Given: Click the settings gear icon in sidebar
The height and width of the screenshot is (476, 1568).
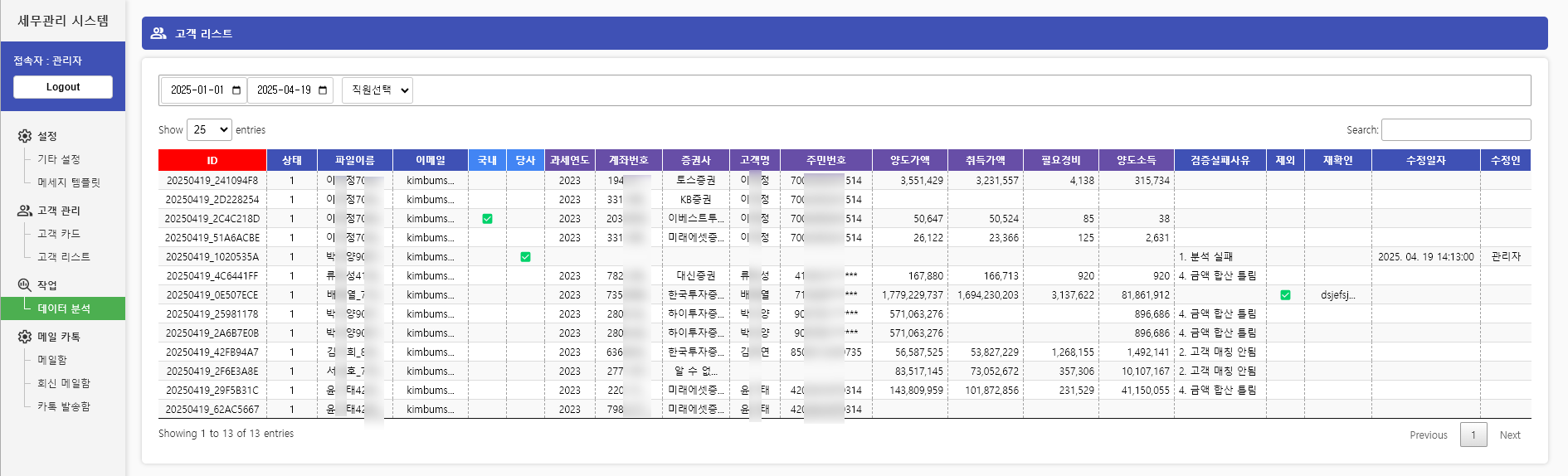Looking at the screenshot, I should click(x=25, y=136).
